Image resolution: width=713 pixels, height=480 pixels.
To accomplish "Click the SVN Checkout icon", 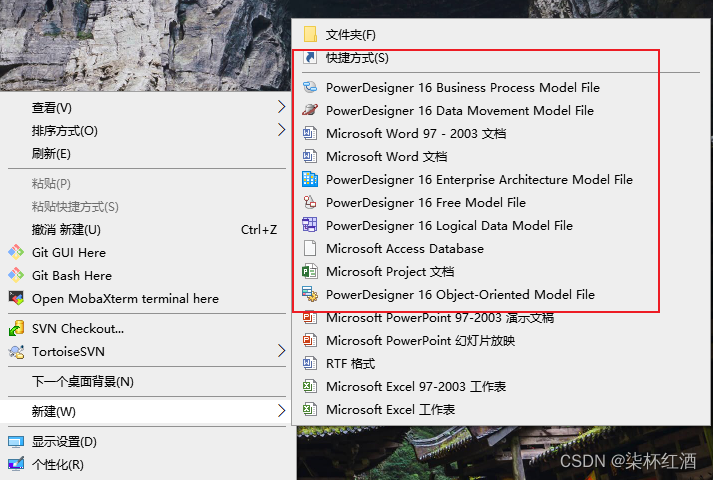I will (16, 328).
